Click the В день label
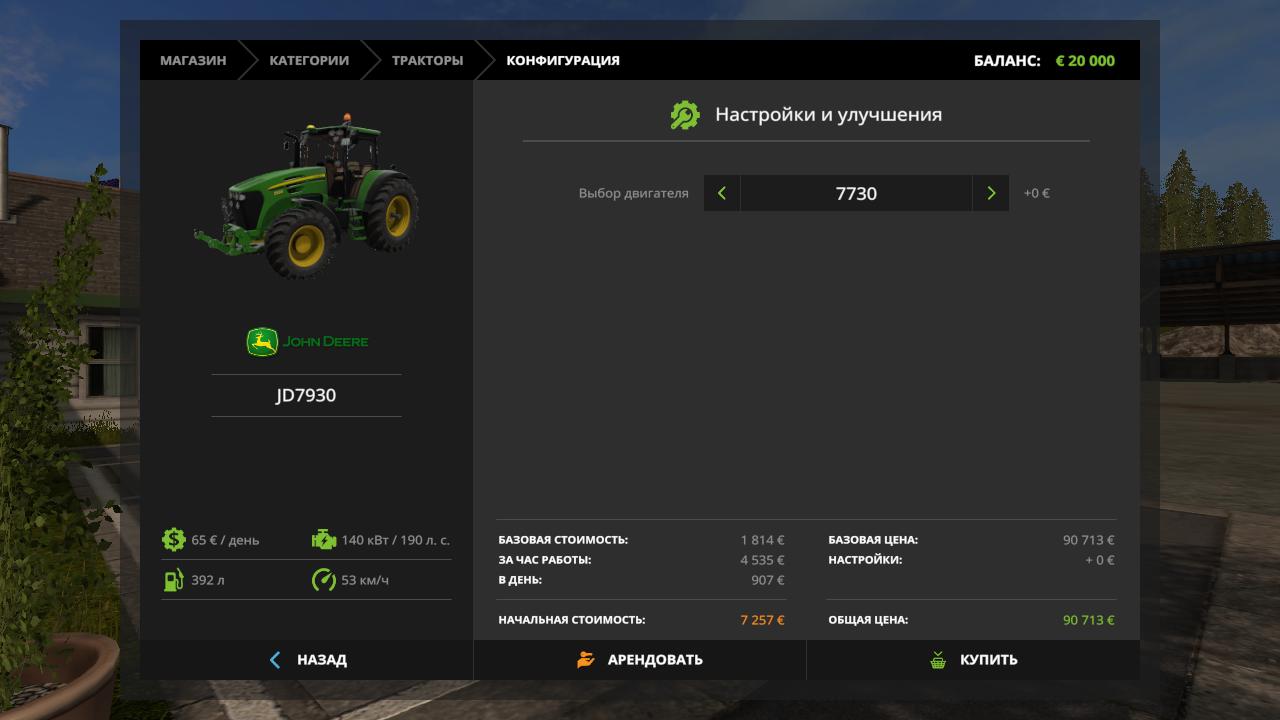 coord(520,580)
